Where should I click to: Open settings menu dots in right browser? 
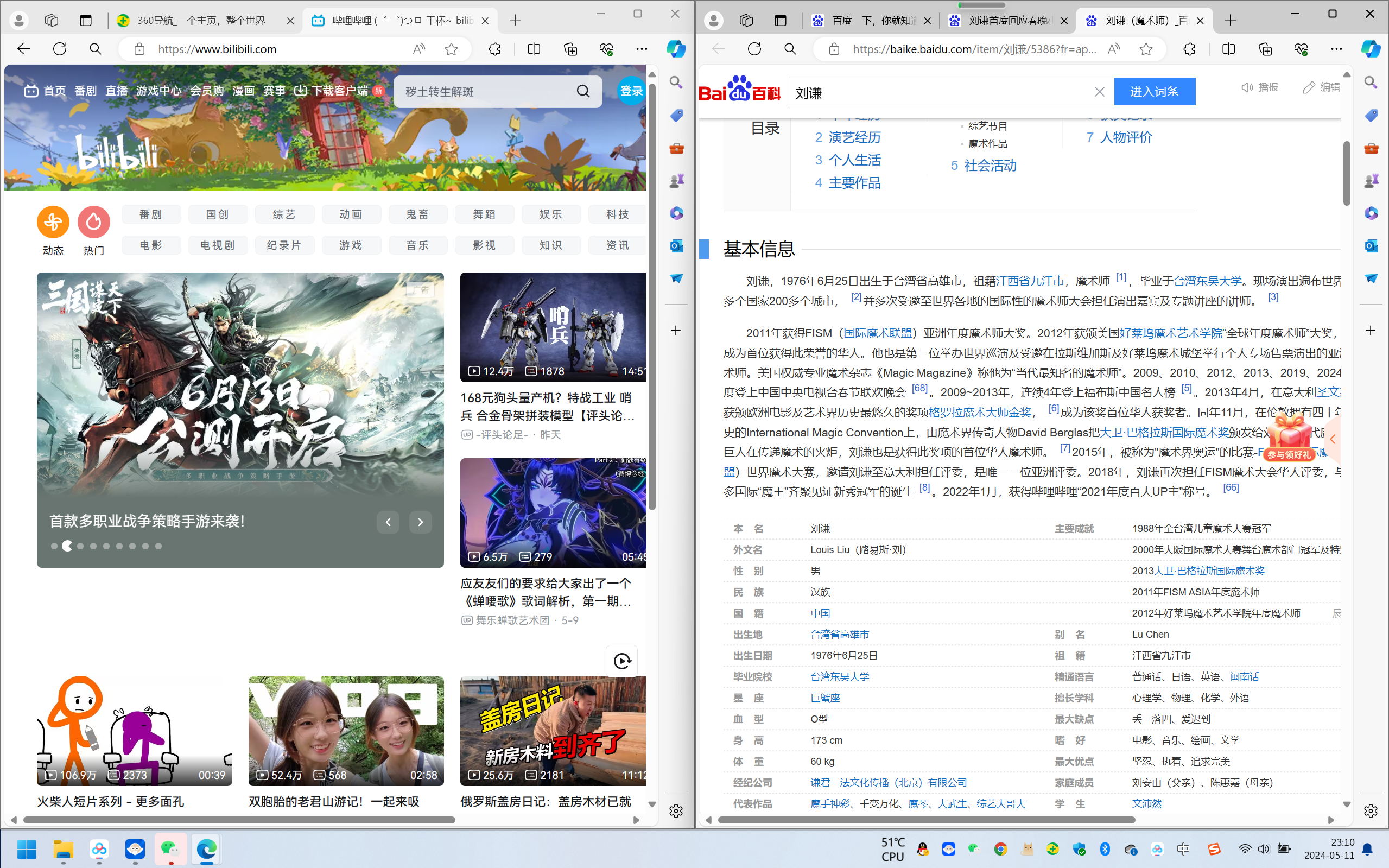(x=1336, y=49)
